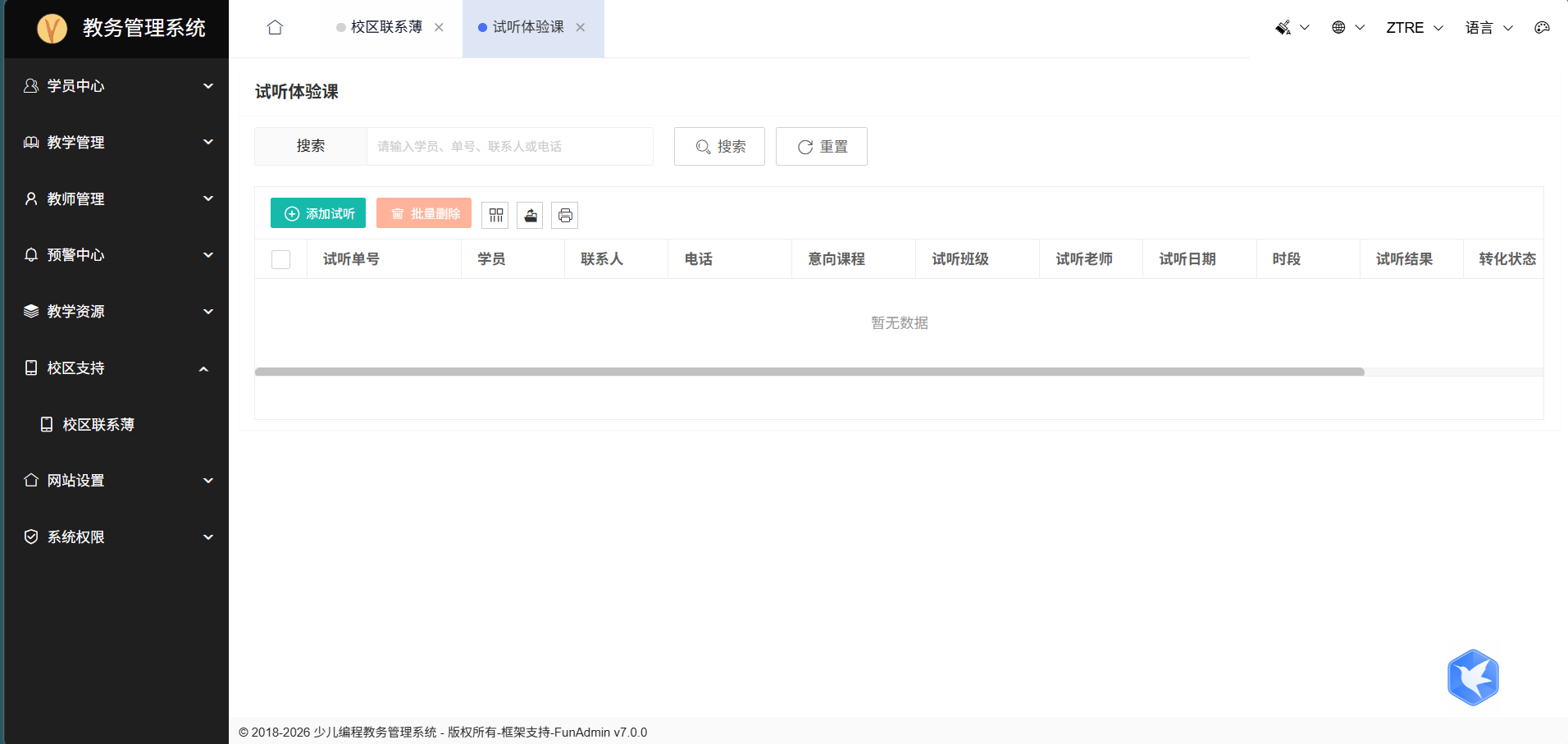Switch to the 校区联系薄 tab
The height and width of the screenshot is (744, 1568).
click(386, 28)
